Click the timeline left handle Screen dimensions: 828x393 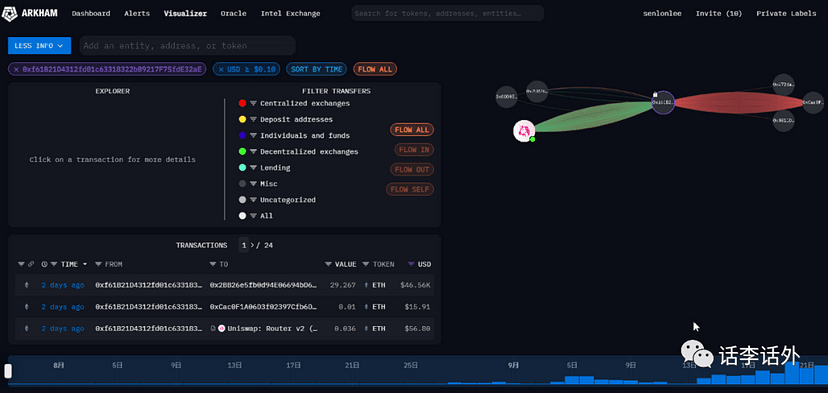[8, 371]
